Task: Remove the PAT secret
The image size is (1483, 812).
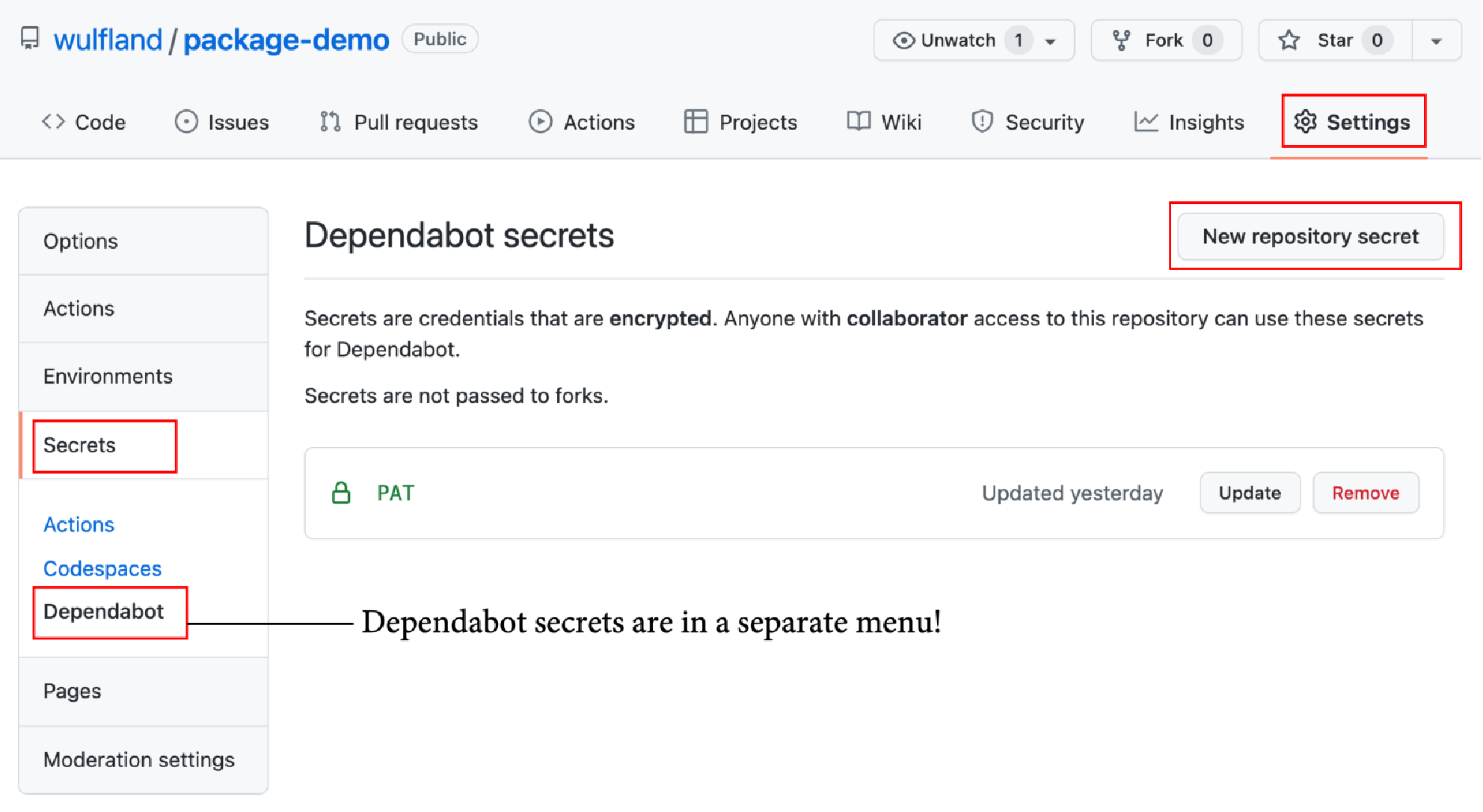Action: (x=1366, y=493)
